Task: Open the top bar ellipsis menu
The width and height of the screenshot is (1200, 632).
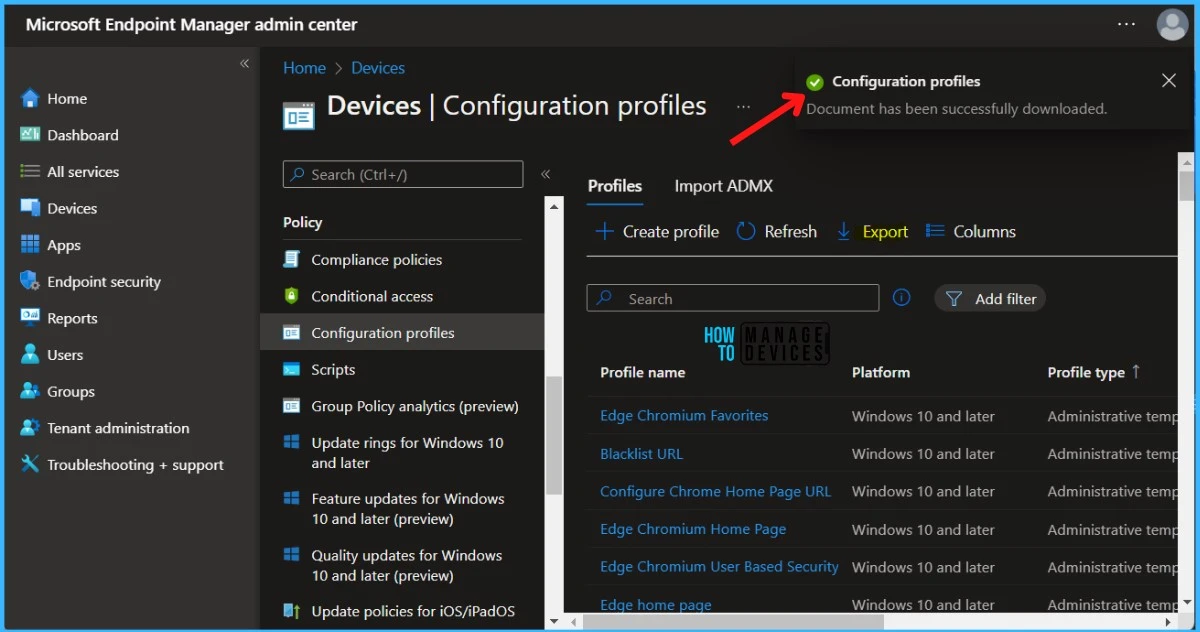Action: tap(1127, 24)
